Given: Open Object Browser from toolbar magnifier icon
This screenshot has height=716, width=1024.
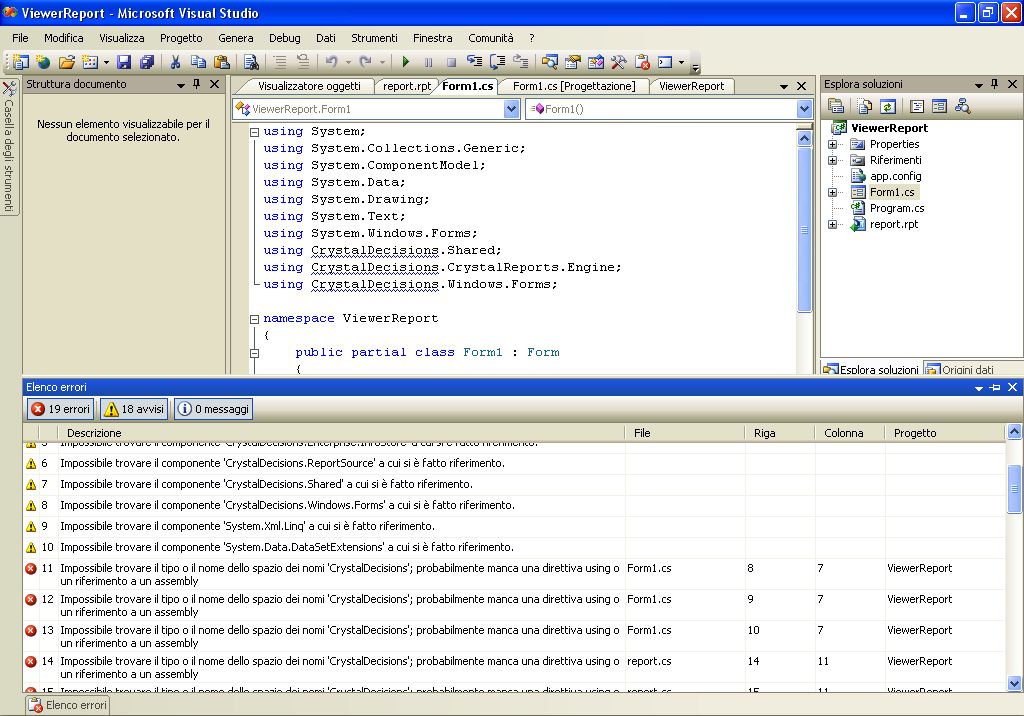Looking at the screenshot, I should [550, 62].
